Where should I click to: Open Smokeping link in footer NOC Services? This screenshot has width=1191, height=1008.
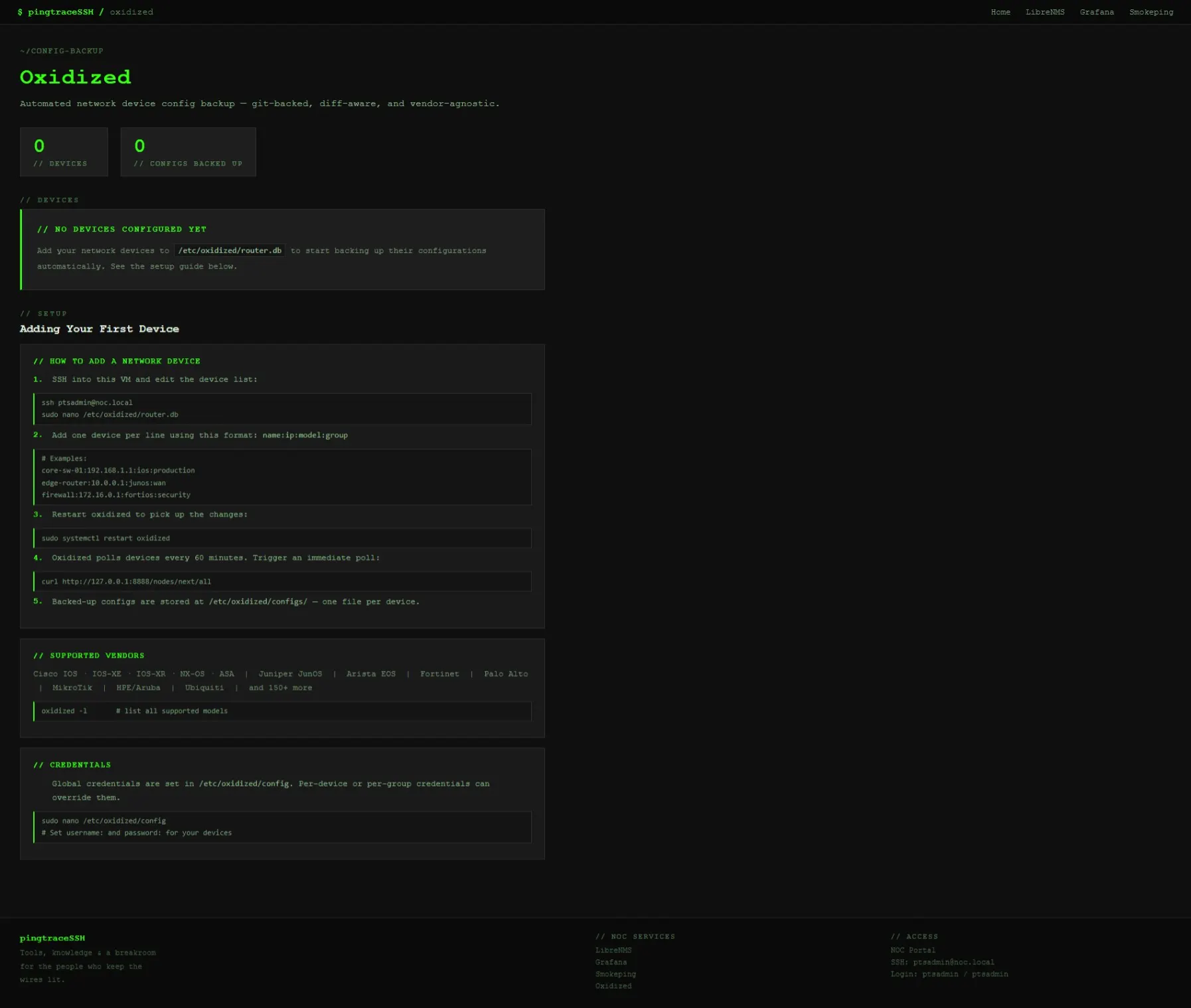tap(615, 974)
